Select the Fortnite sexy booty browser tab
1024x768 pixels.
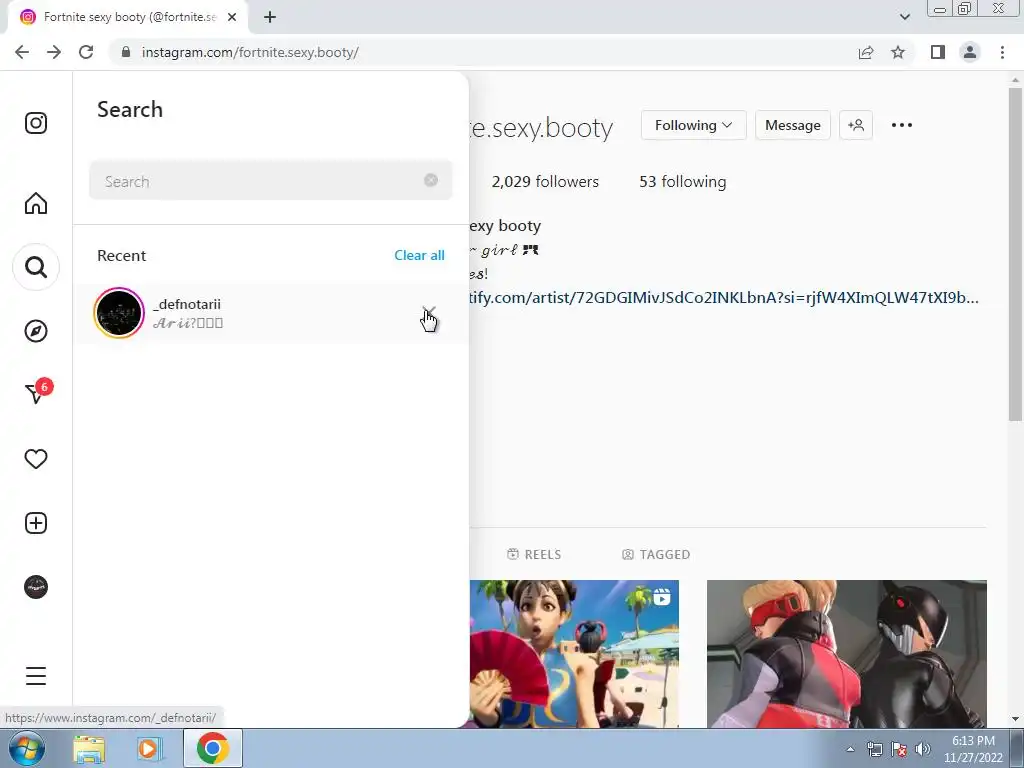(129, 17)
